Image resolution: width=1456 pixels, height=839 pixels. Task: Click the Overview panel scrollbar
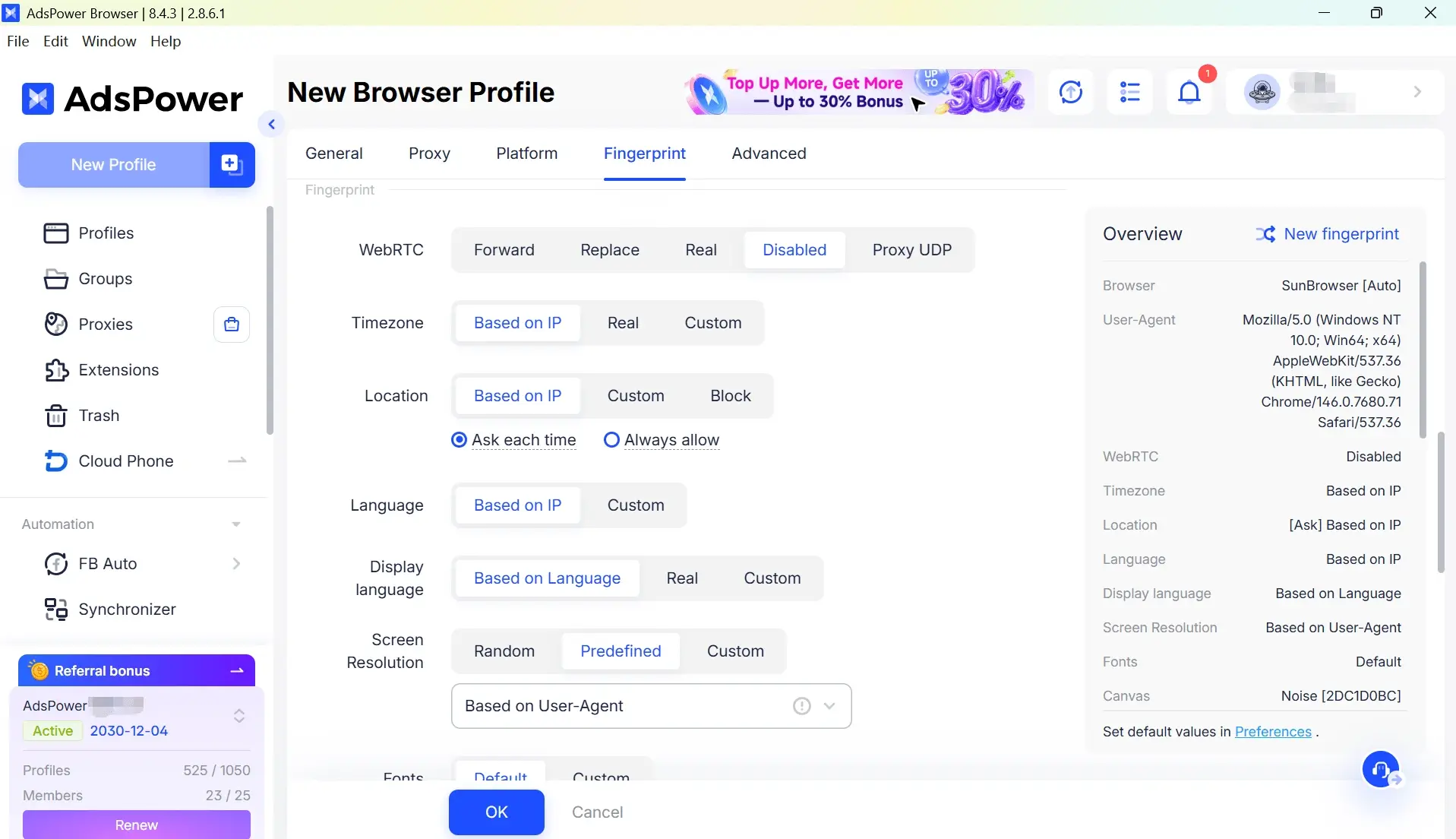pos(1423,350)
